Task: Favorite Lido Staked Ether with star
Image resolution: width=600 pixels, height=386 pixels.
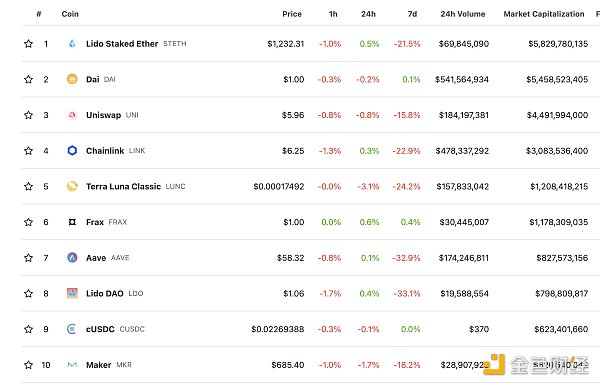Action: 28,44
